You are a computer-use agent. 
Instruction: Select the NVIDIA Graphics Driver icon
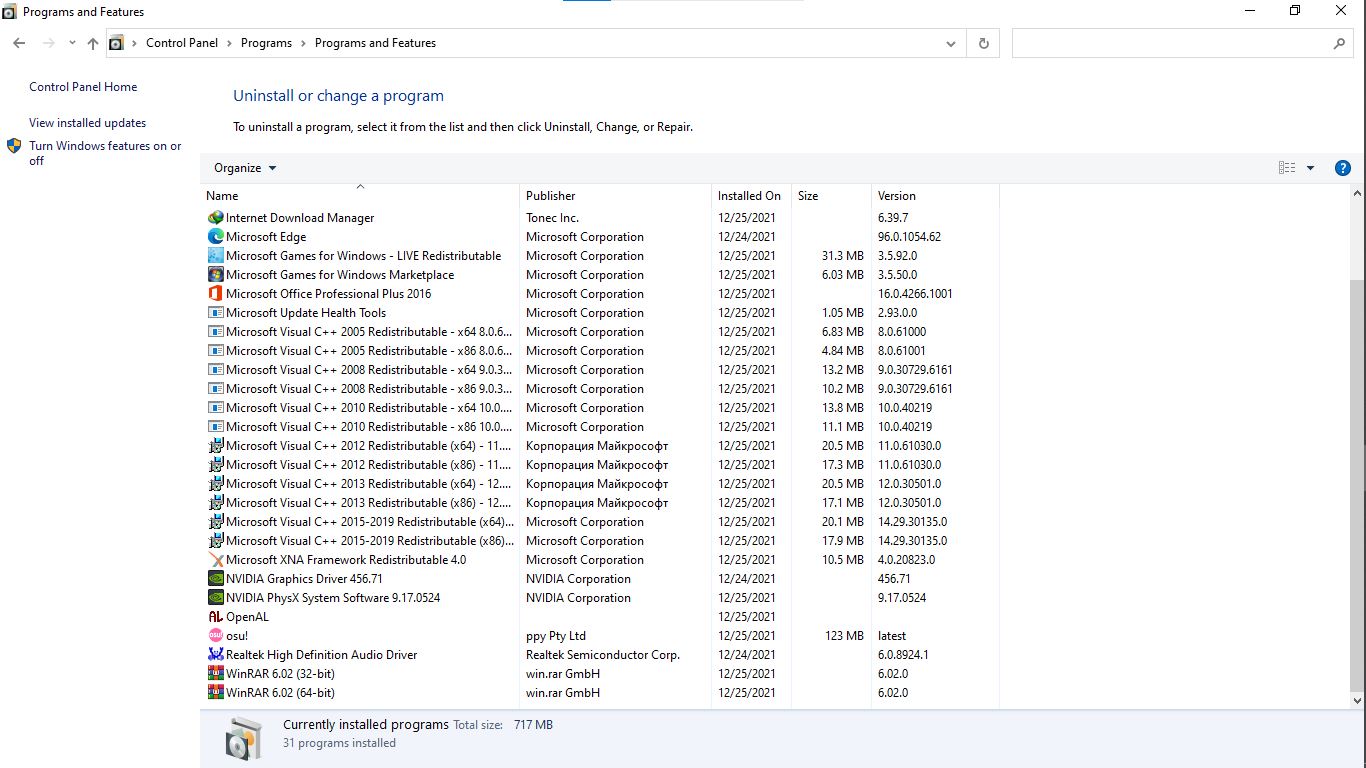pos(215,579)
